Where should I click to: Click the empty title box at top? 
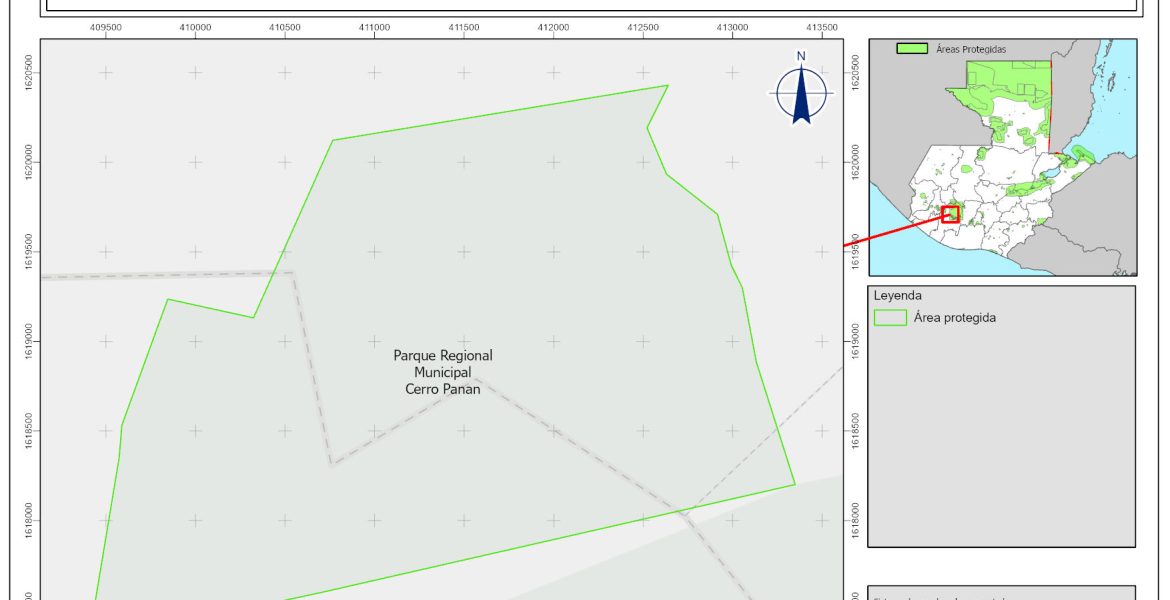coord(590,5)
